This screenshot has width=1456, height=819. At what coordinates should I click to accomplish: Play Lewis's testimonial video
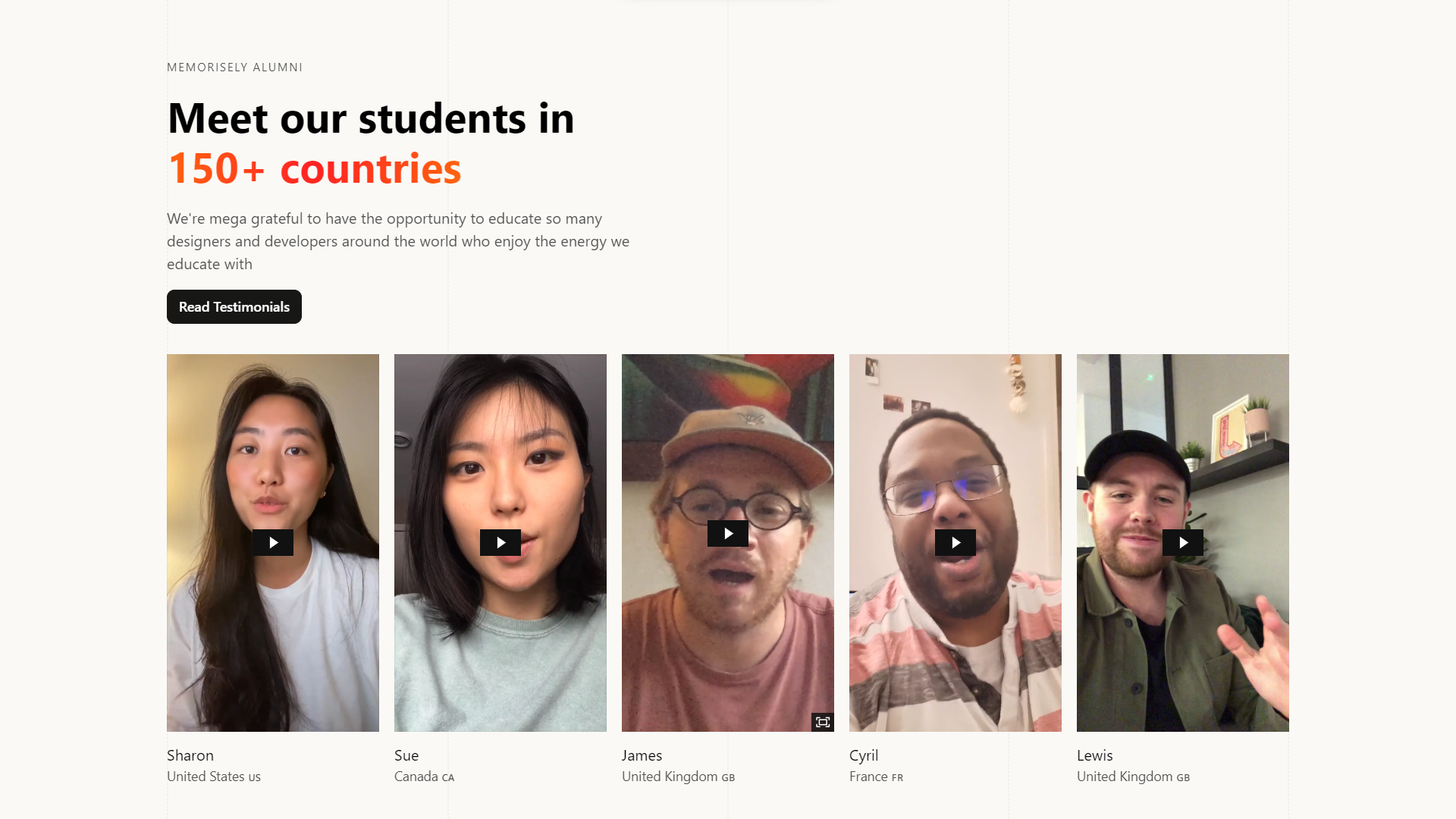1183,543
